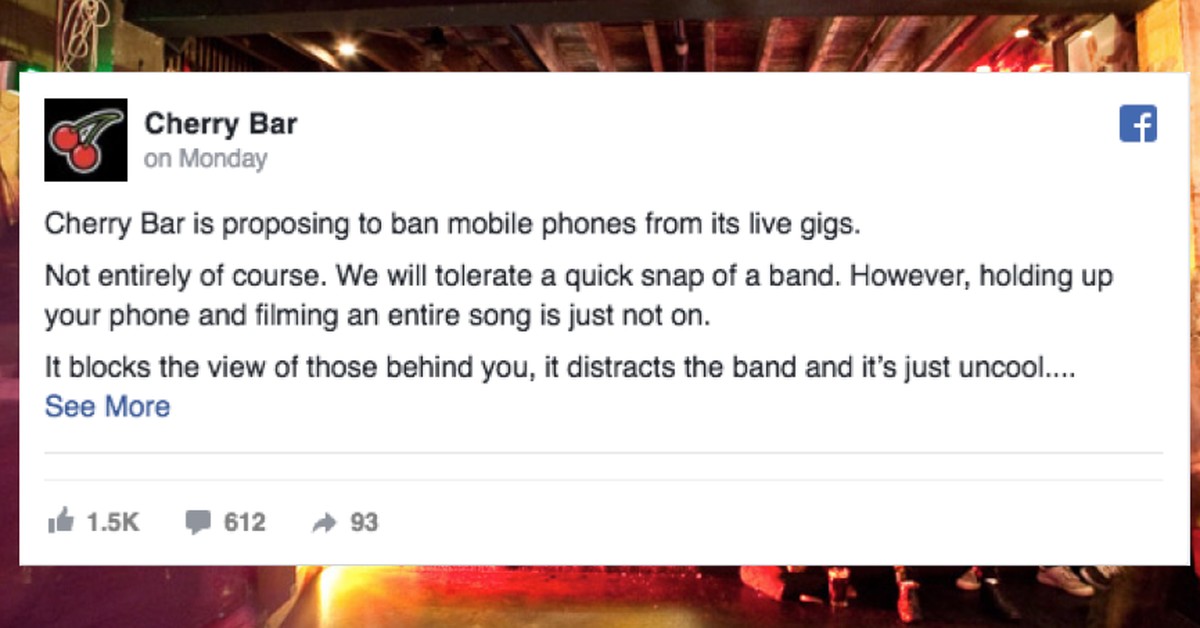
Task: Click the 612 comments count
Action: point(245,522)
